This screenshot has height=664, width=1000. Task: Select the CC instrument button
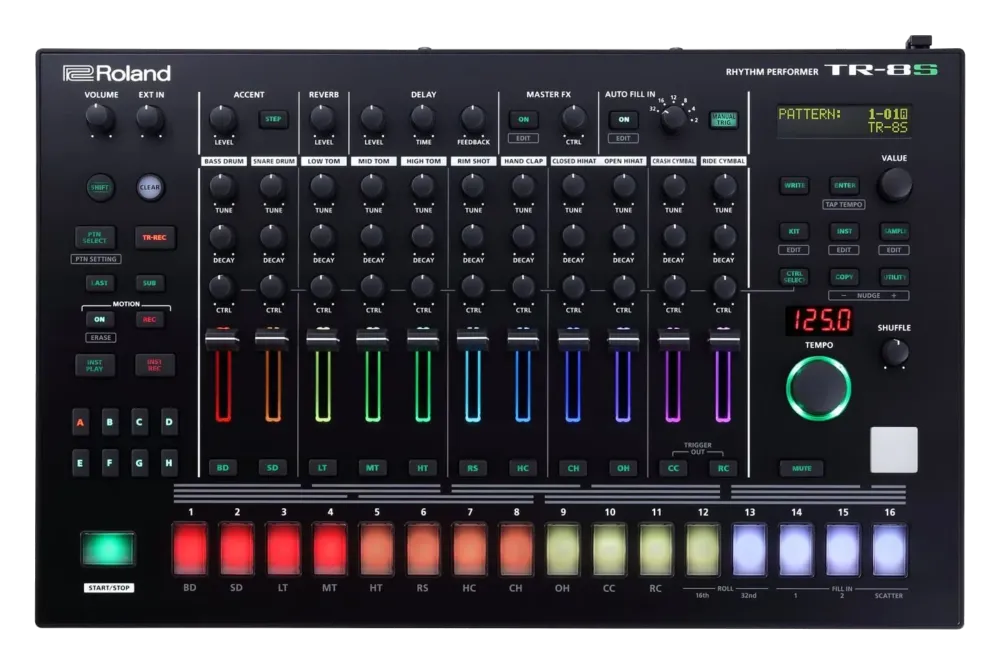click(x=673, y=468)
